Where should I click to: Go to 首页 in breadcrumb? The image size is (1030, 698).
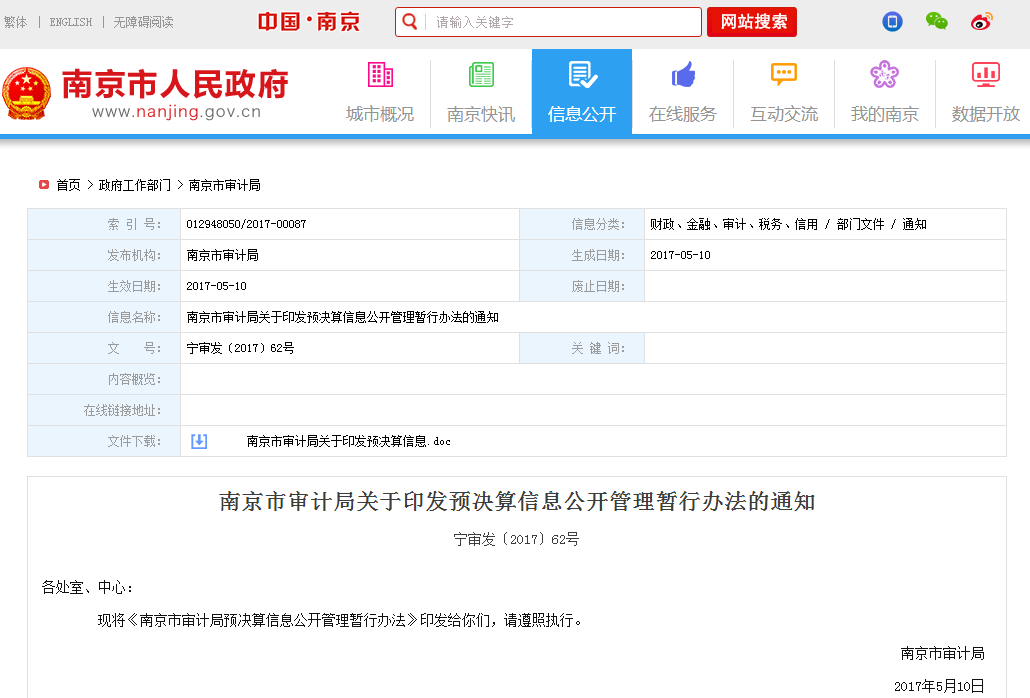click(68, 185)
